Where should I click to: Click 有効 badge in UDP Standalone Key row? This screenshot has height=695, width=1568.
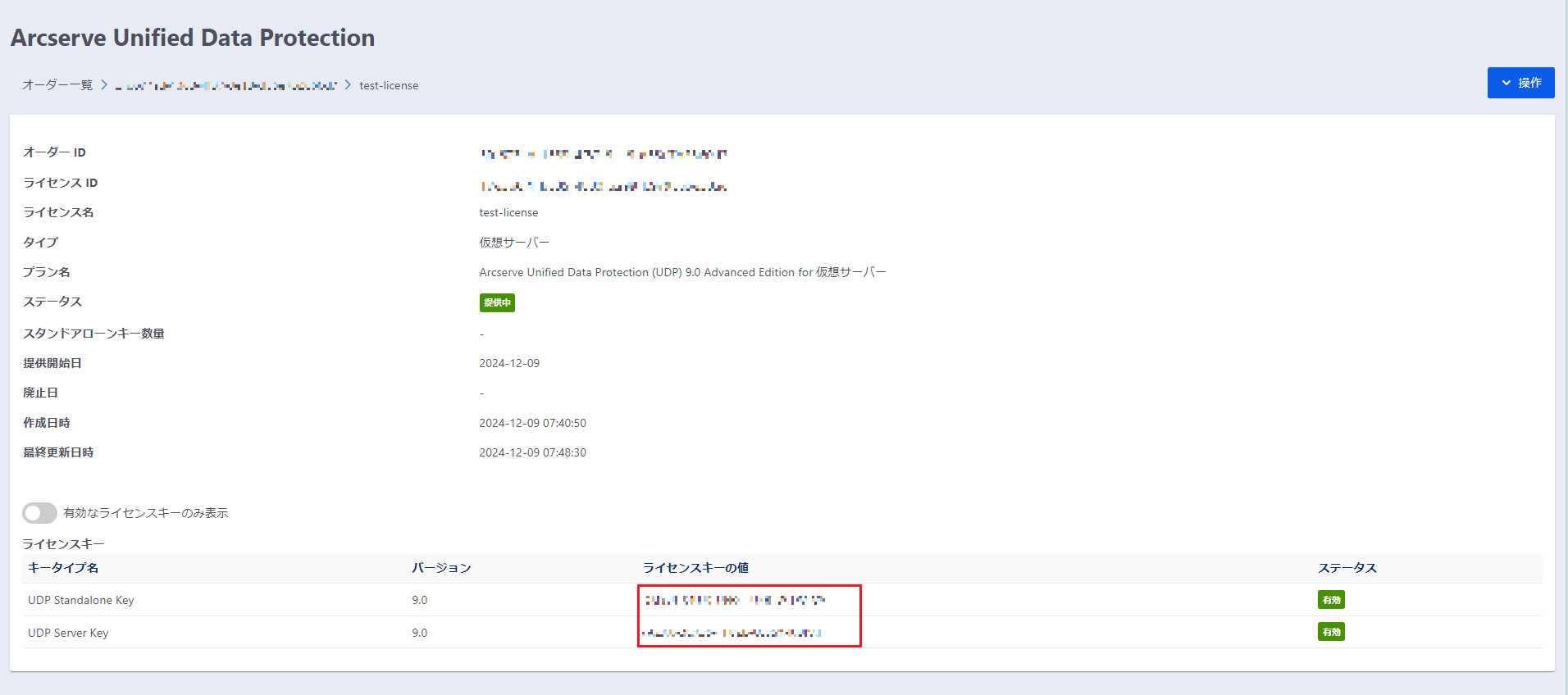(x=1331, y=600)
